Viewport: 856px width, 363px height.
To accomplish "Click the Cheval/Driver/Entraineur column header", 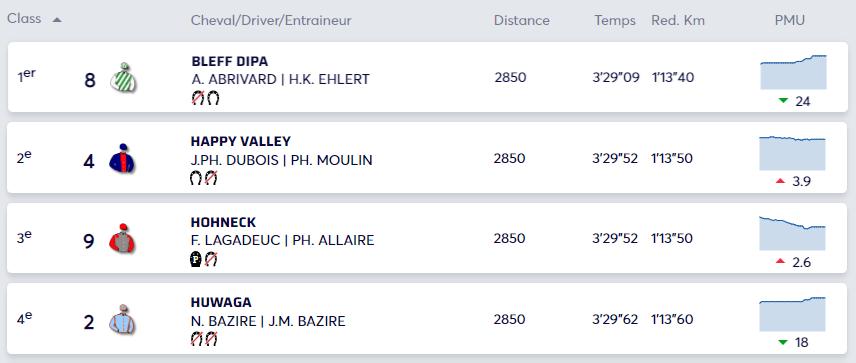I will tap(271, 21).
